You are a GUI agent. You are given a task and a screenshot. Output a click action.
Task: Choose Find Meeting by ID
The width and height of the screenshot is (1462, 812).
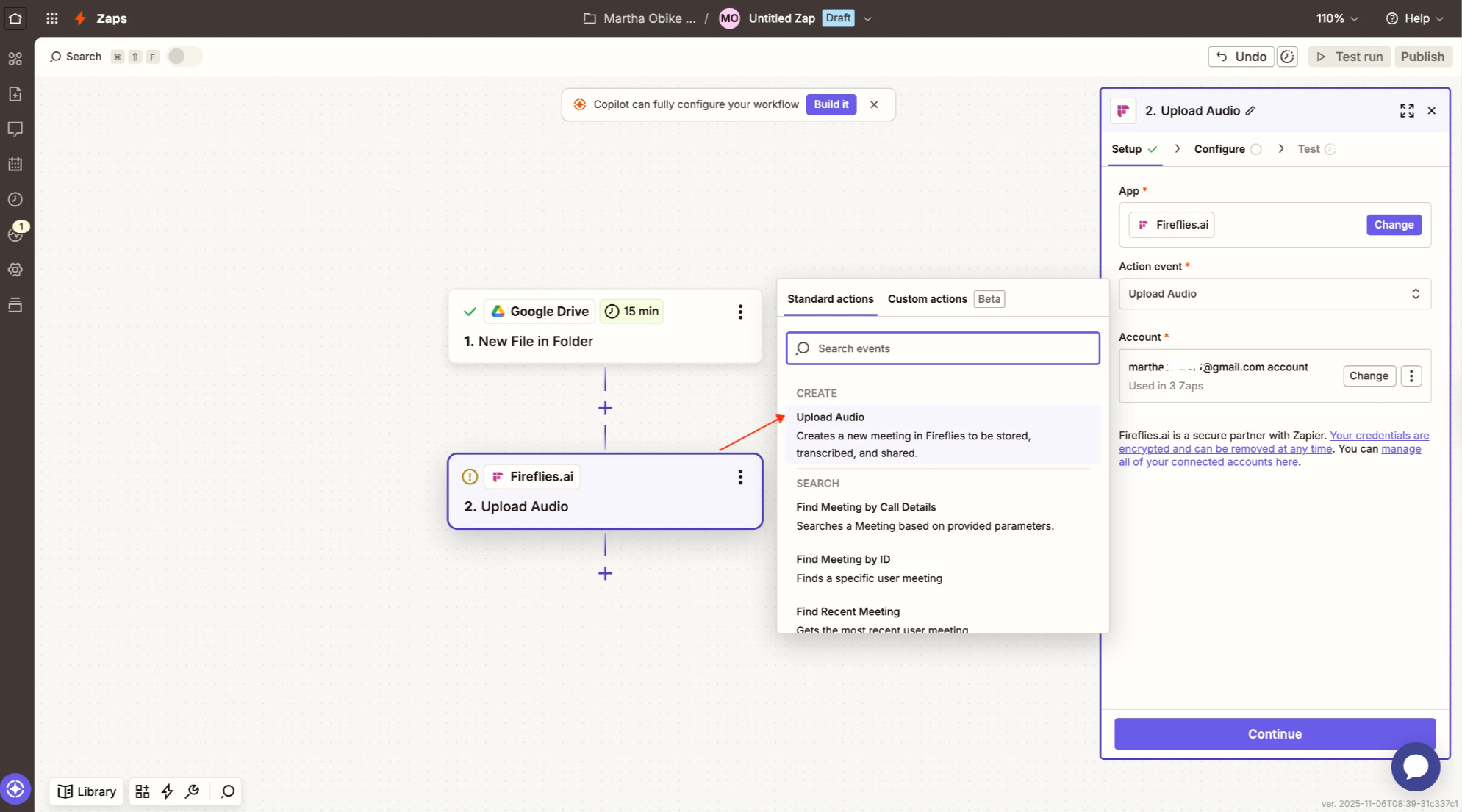943,569
